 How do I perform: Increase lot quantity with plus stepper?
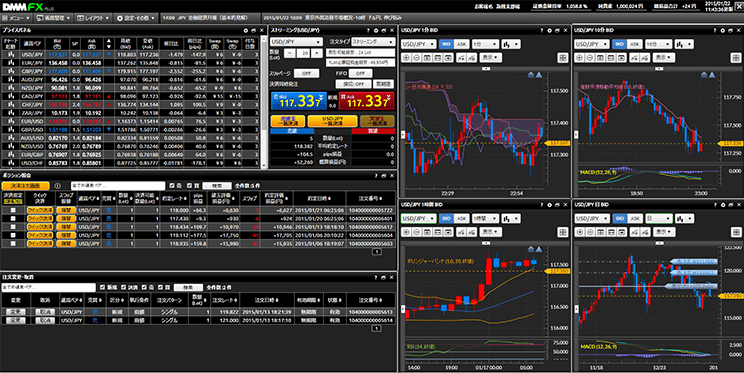pos(317,54)
